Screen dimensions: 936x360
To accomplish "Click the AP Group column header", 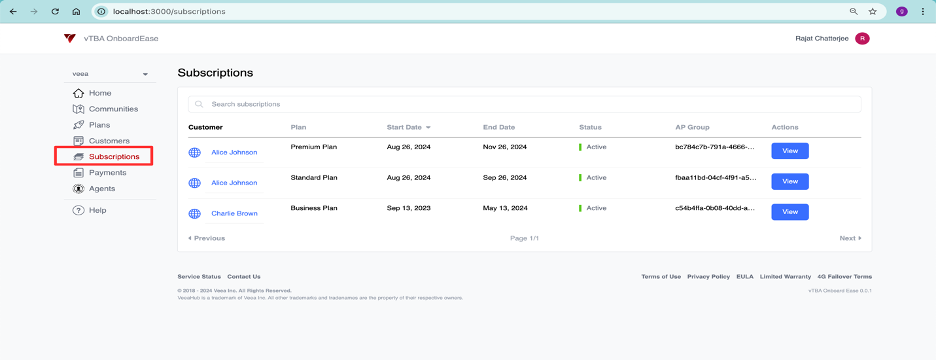I will click(x=692, y=127).
